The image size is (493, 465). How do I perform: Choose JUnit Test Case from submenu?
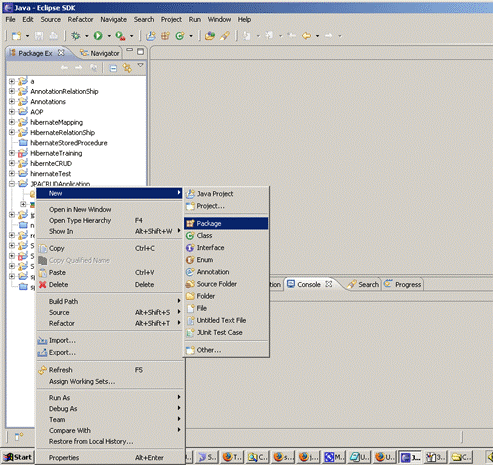tap(226, 332)
